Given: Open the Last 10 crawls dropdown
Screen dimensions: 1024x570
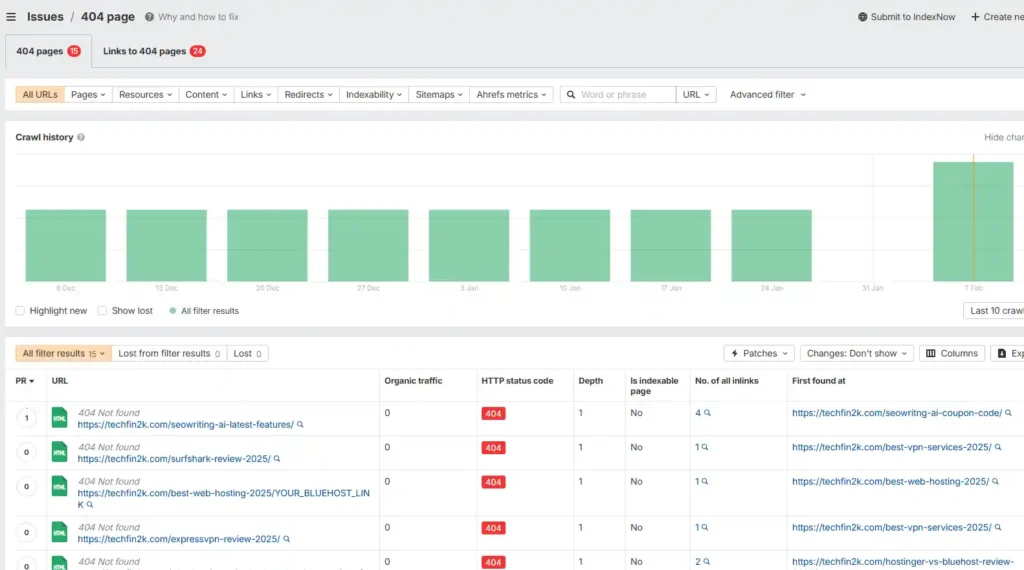Looking at the screenshot, I should [994, 311].
